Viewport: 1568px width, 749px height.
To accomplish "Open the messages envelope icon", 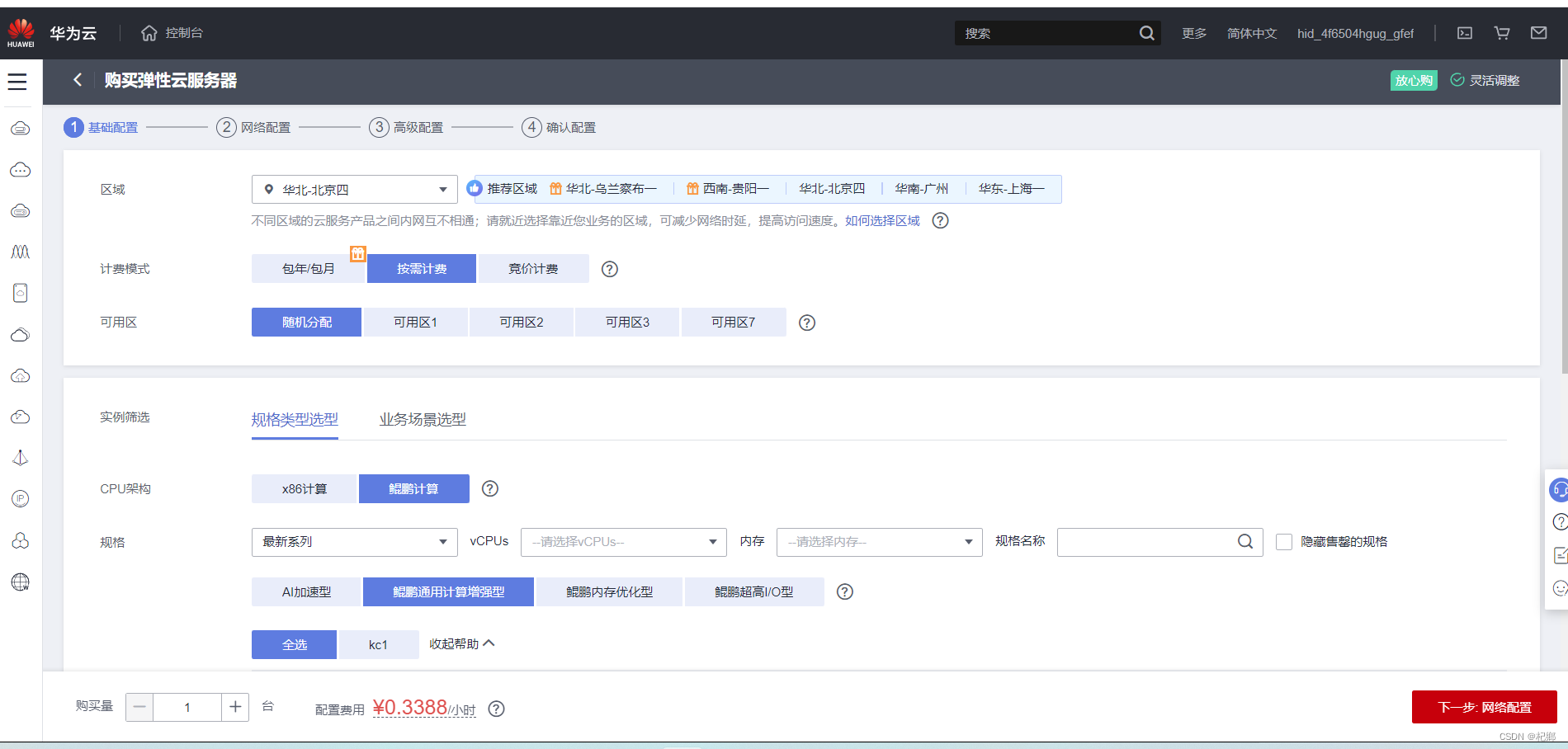I will (x=1539, y=33).
